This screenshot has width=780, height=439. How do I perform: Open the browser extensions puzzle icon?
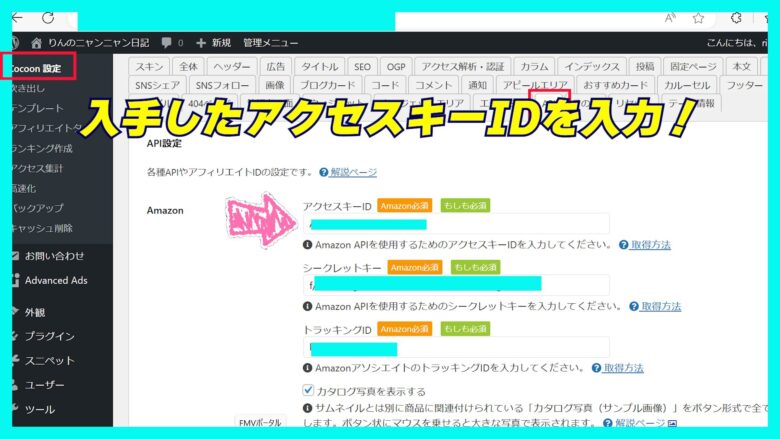736,18
